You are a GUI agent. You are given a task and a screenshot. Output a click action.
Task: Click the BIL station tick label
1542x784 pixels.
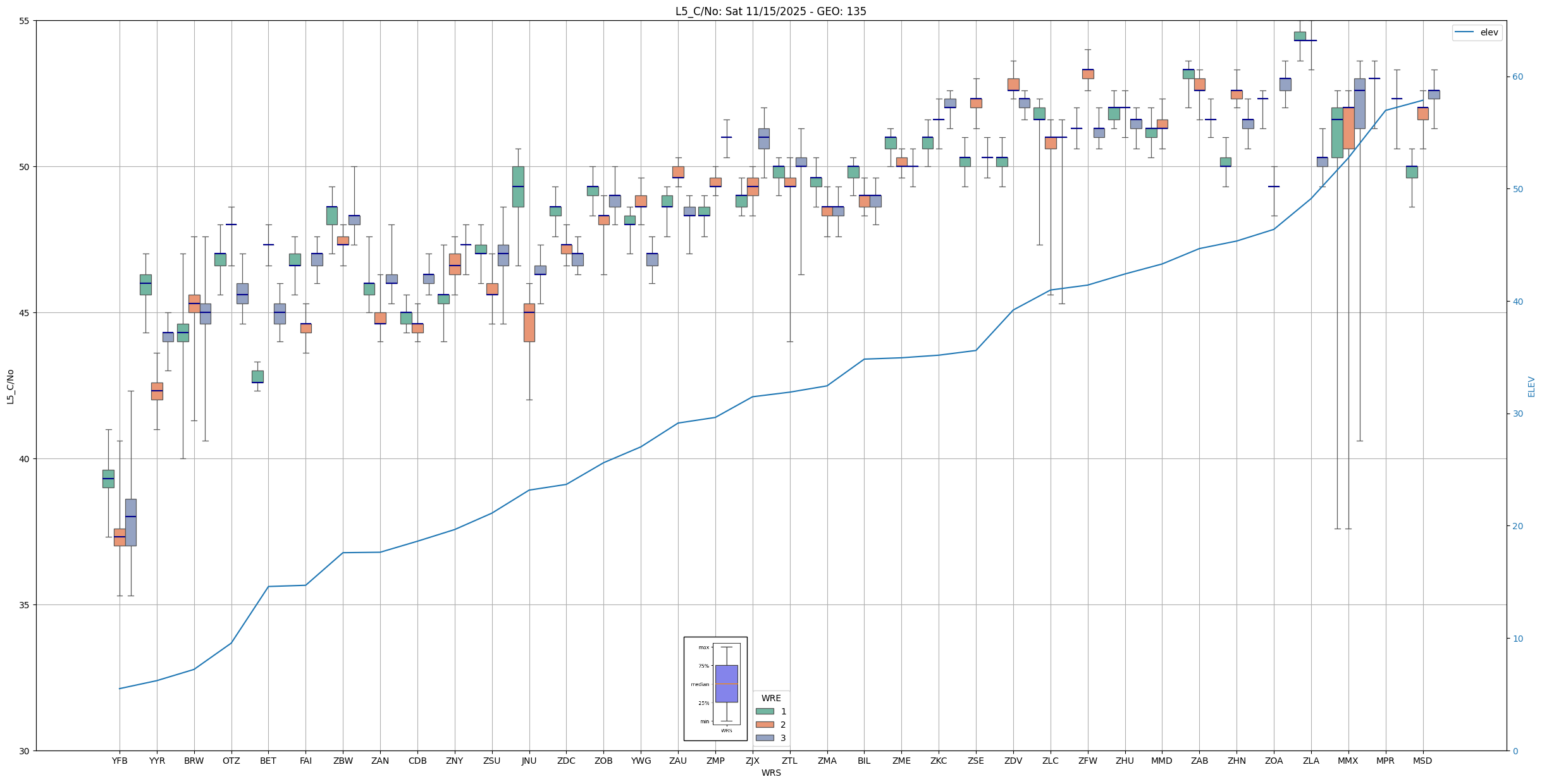click(x=864, y=761)
